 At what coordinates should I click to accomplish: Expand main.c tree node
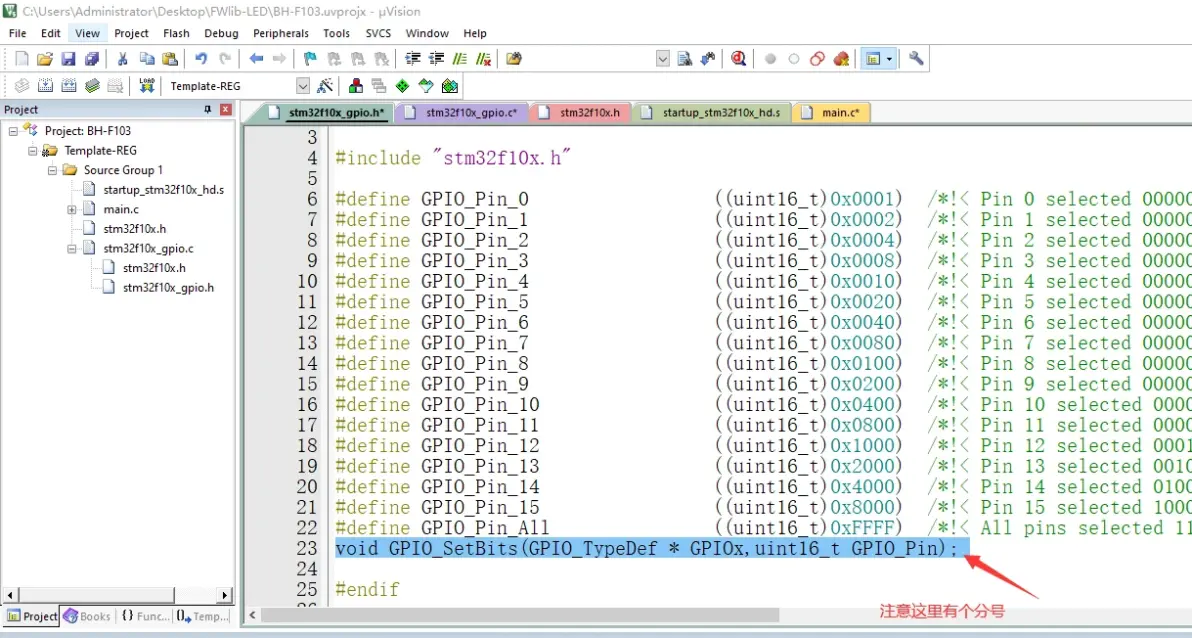[71, 209]
